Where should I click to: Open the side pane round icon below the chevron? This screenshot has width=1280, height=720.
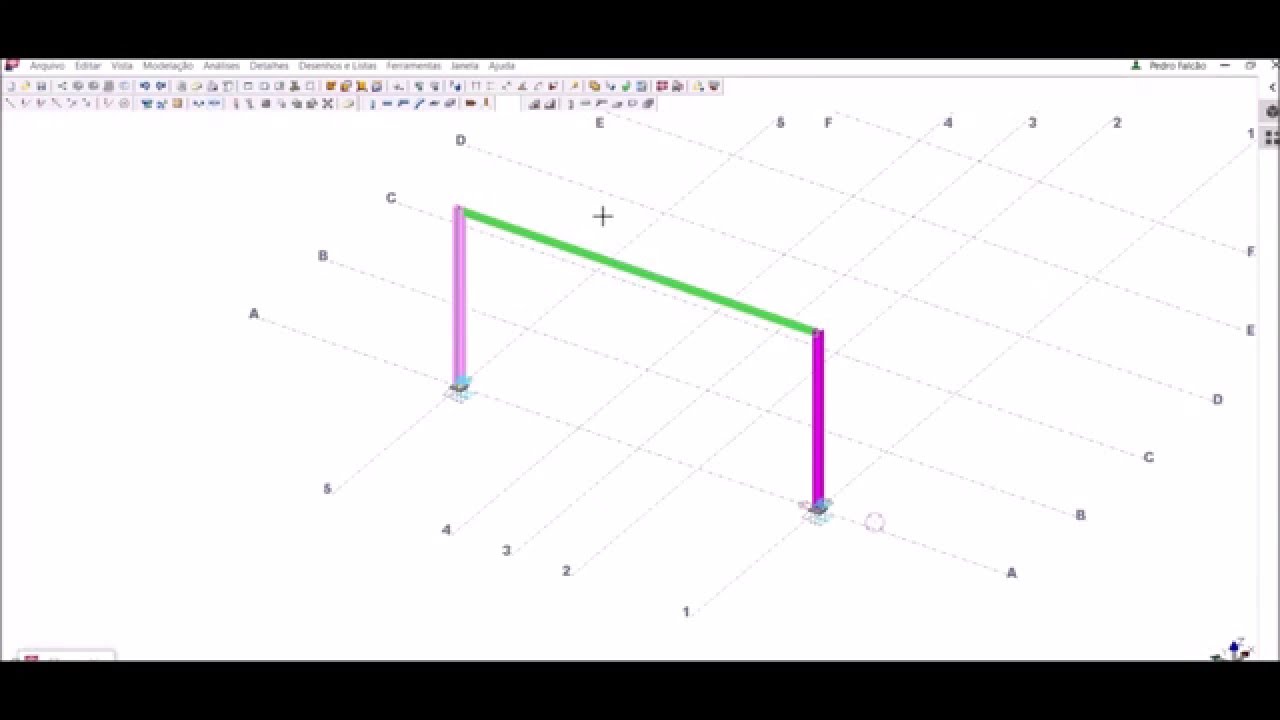(x=1272, y=112)
